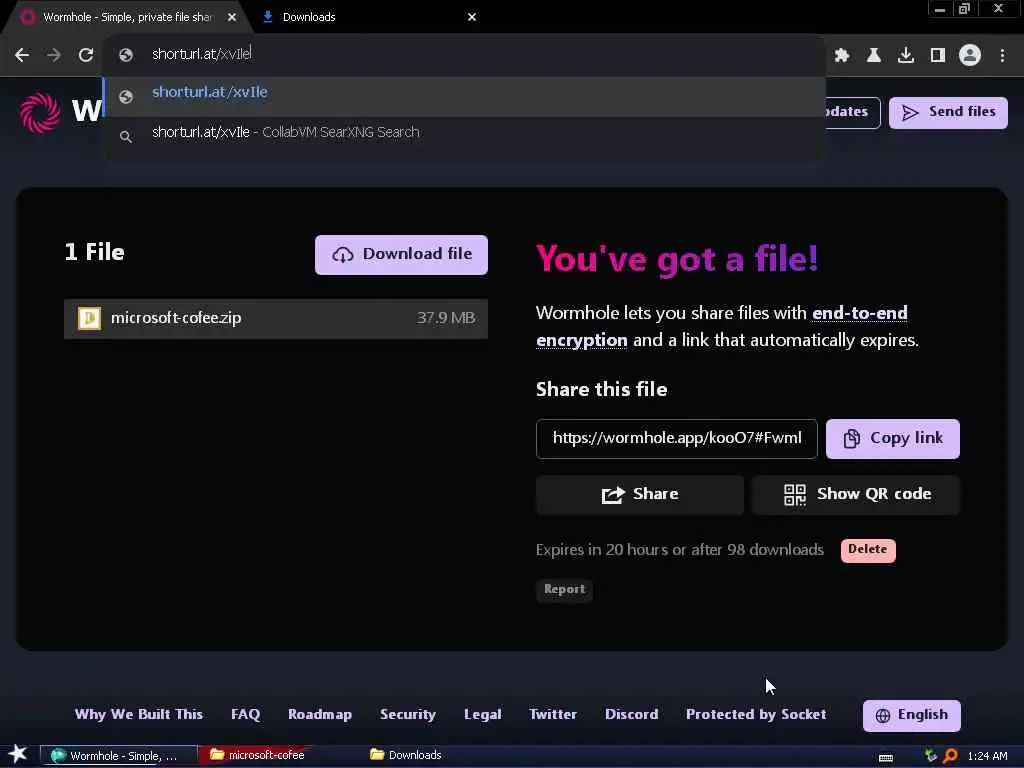Click the keyboard tray icon
The height and width of the screenshot is (768, 1024).
pos(886,756)
